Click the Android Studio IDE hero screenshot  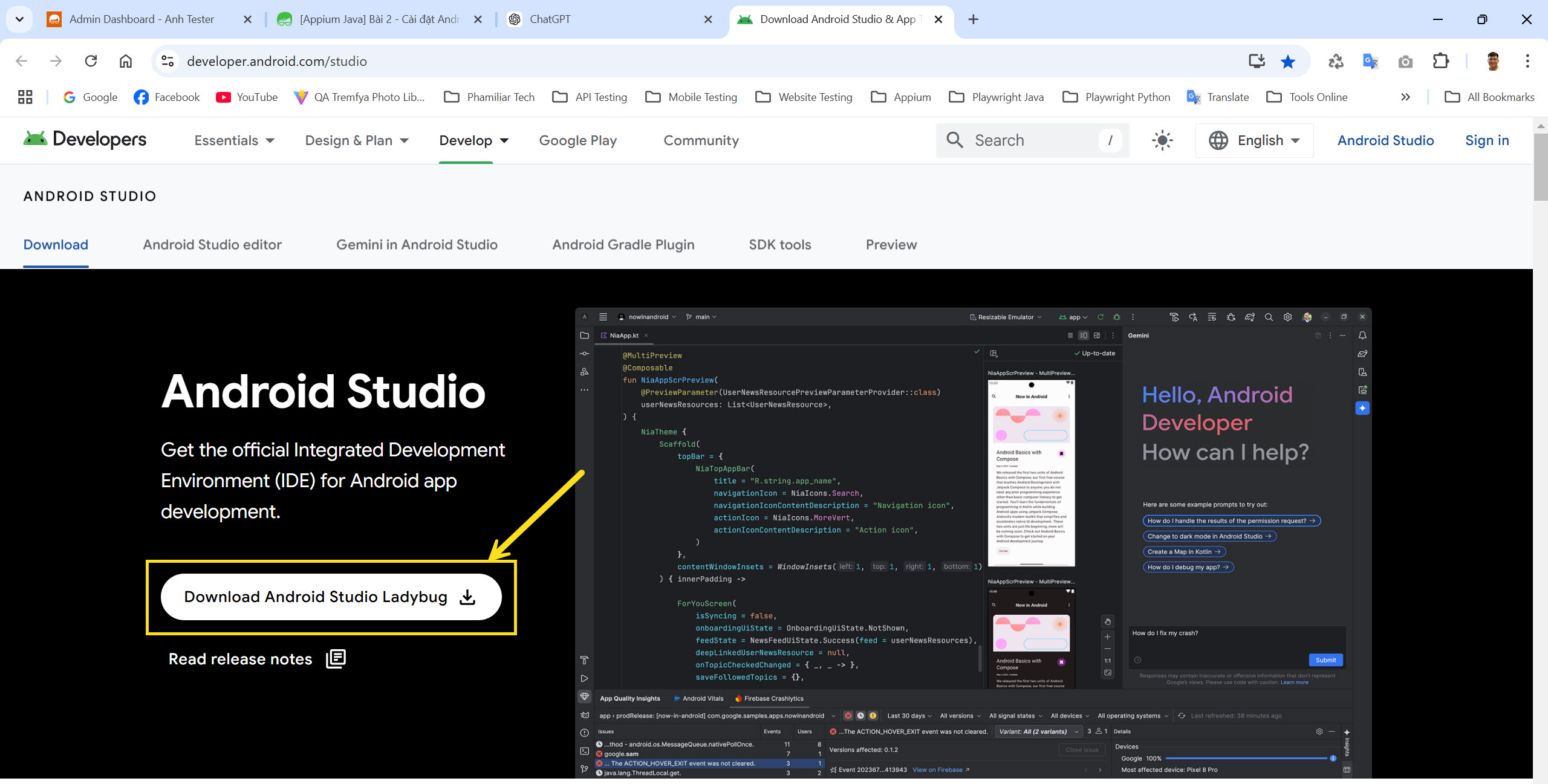tap(973, 543)
